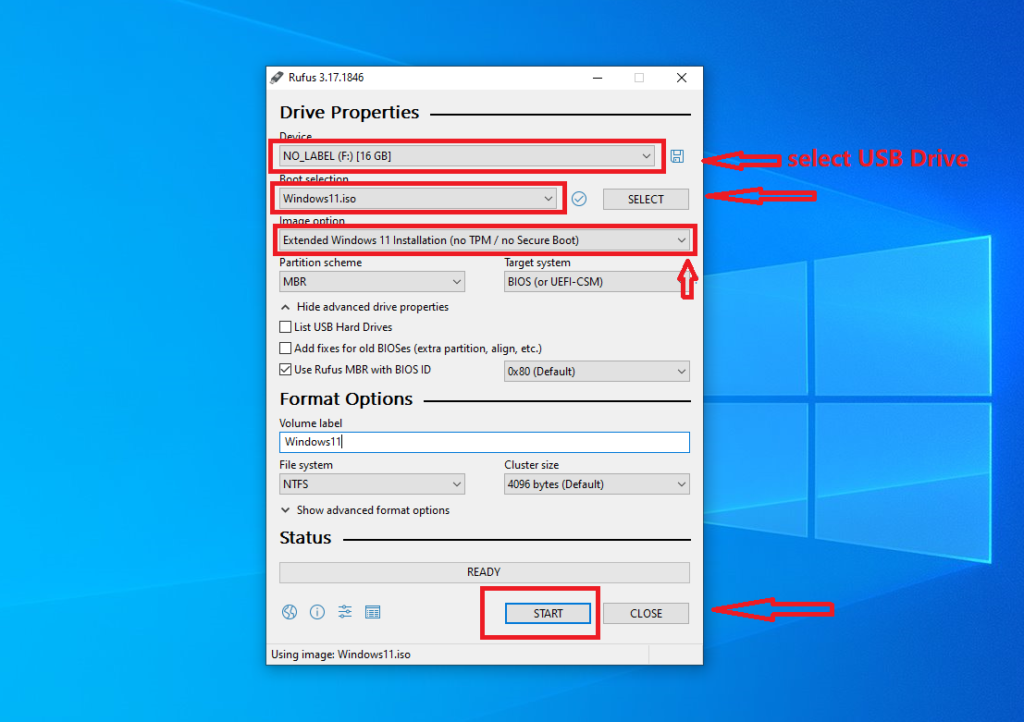Image resolution: width=1024 pixels, height=722 pixels.
Task: Show the log list icon
Action: point(373,612)
